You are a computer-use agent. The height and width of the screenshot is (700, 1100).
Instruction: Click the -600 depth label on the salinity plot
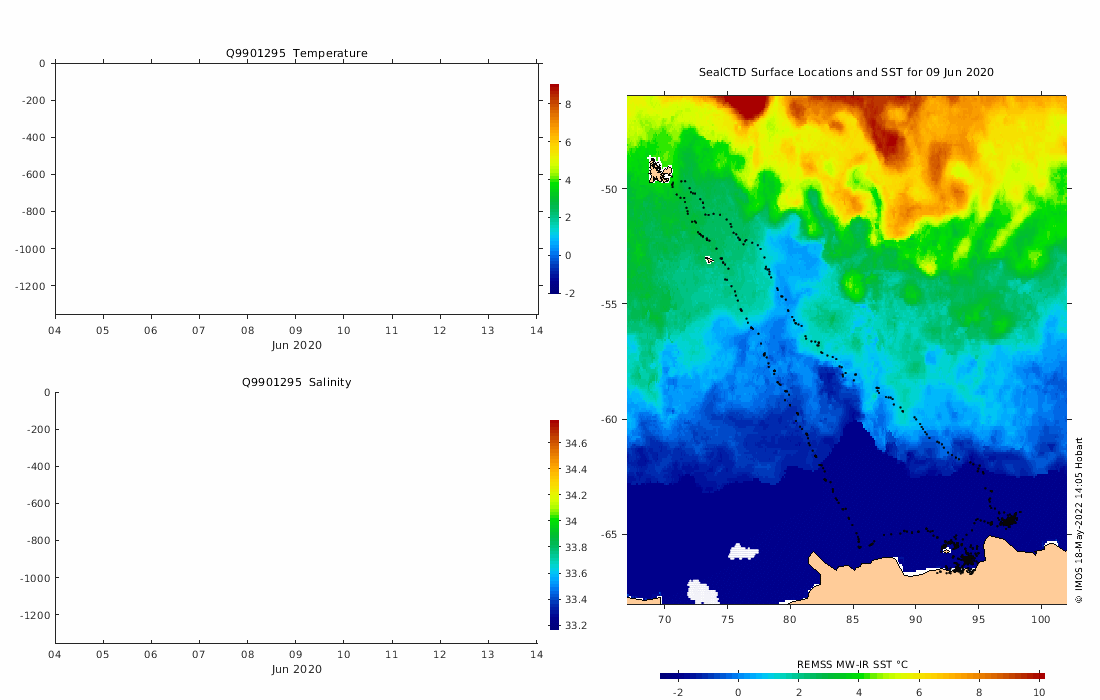(x=39, y=504)
